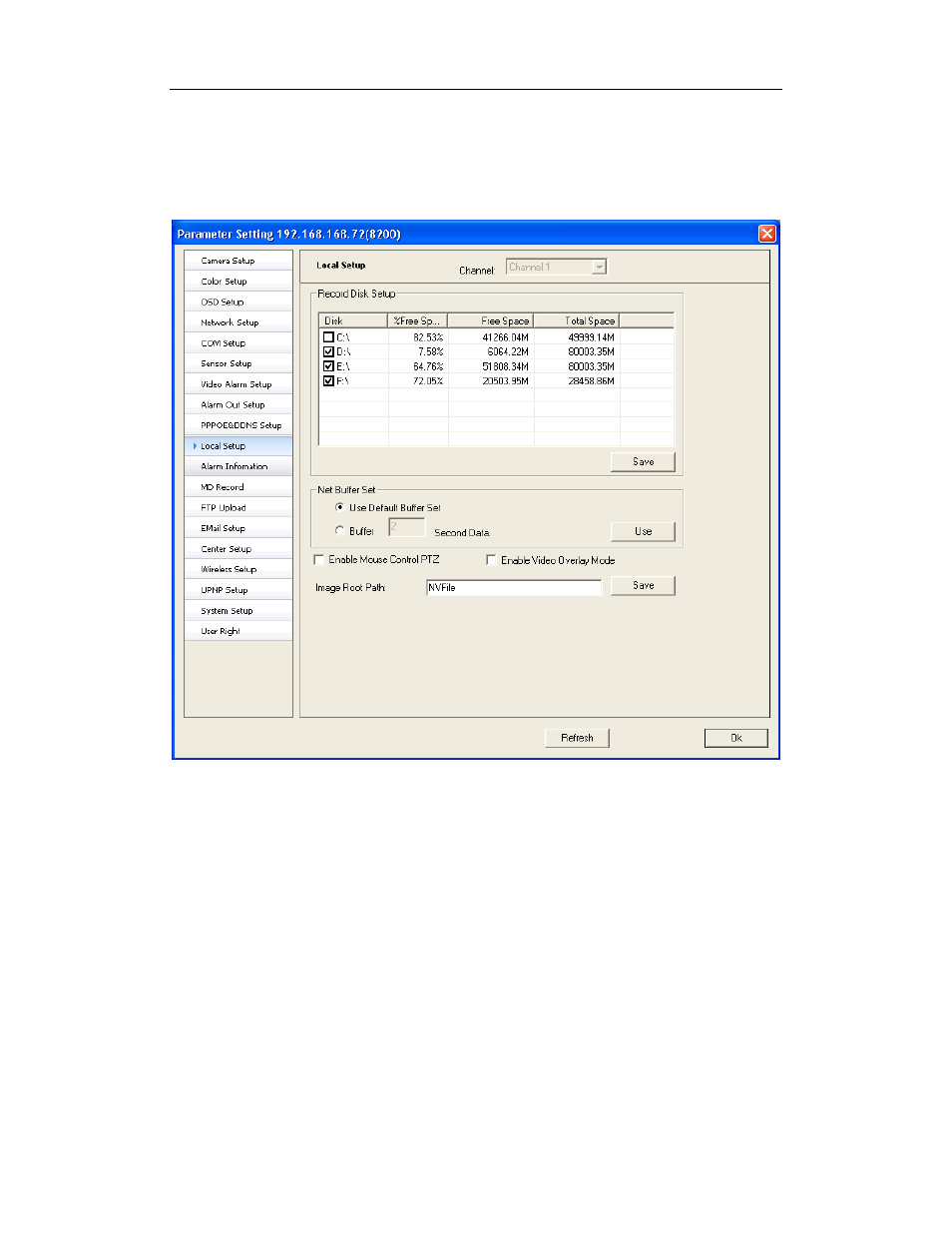Select the 49999.14M total space cell
Viewport: 952px width, 1233px height.
[591, 337]
